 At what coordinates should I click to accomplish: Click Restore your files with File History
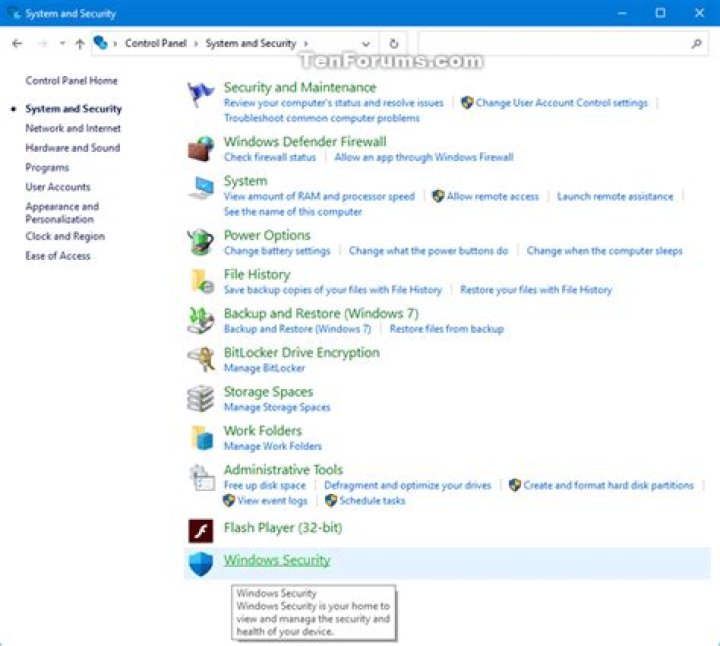tap(536, 290)
